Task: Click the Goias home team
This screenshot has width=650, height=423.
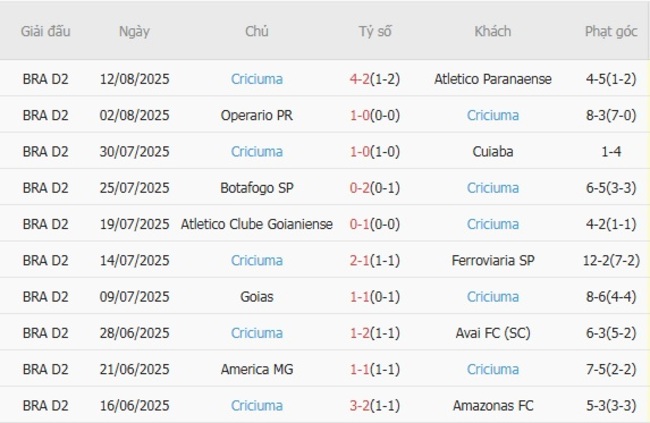Action: click(x=256, y=297)
